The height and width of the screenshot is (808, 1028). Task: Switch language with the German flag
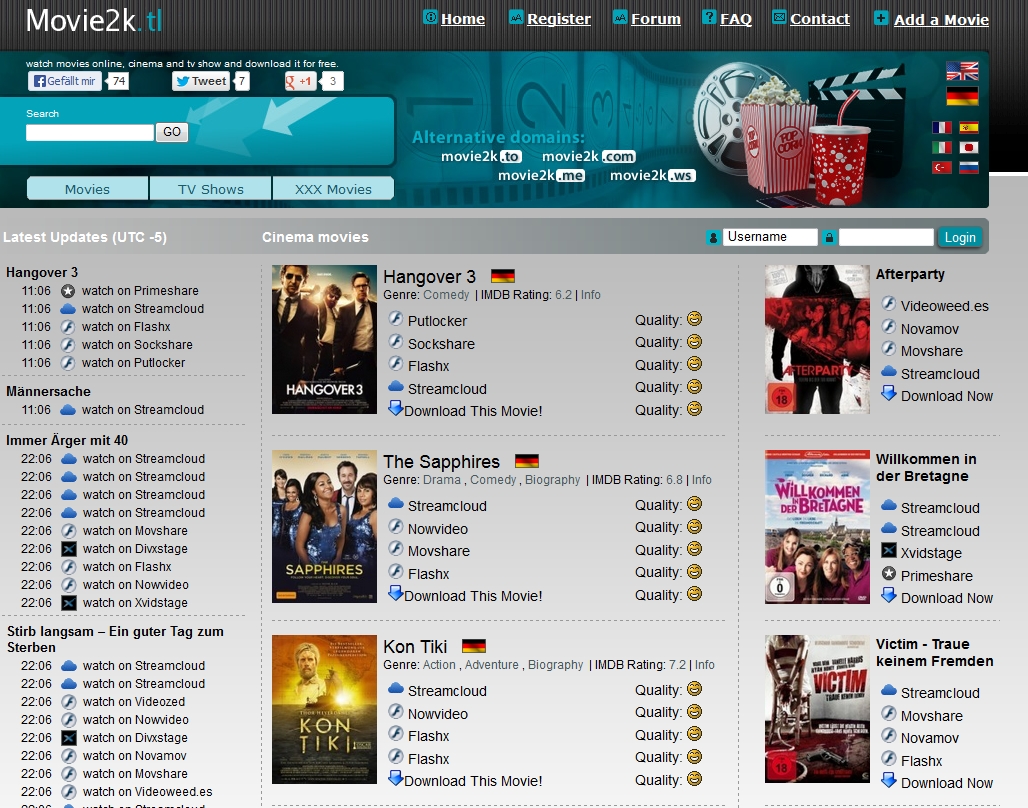tap(962, 96)
